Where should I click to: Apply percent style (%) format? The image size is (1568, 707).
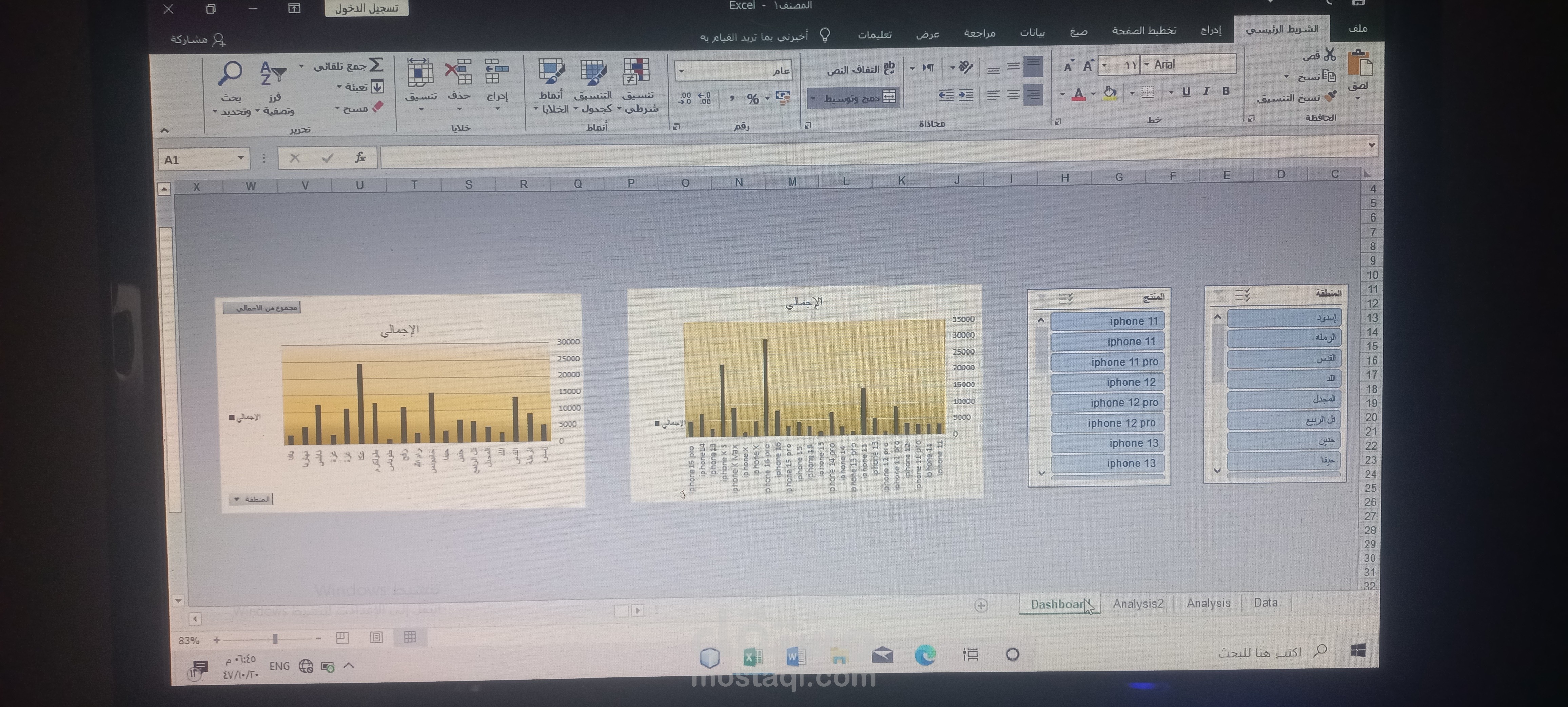click(x=753, y=99)
